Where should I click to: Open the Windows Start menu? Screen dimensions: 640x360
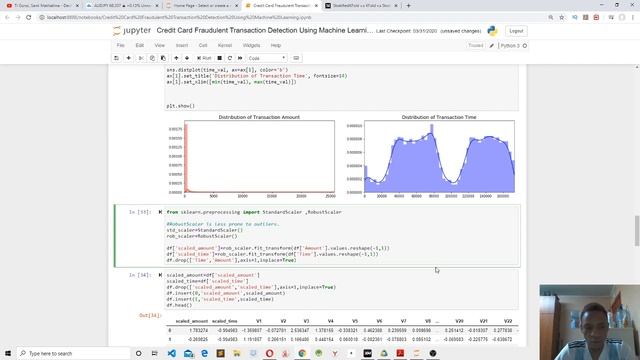[x=8, y=353]
